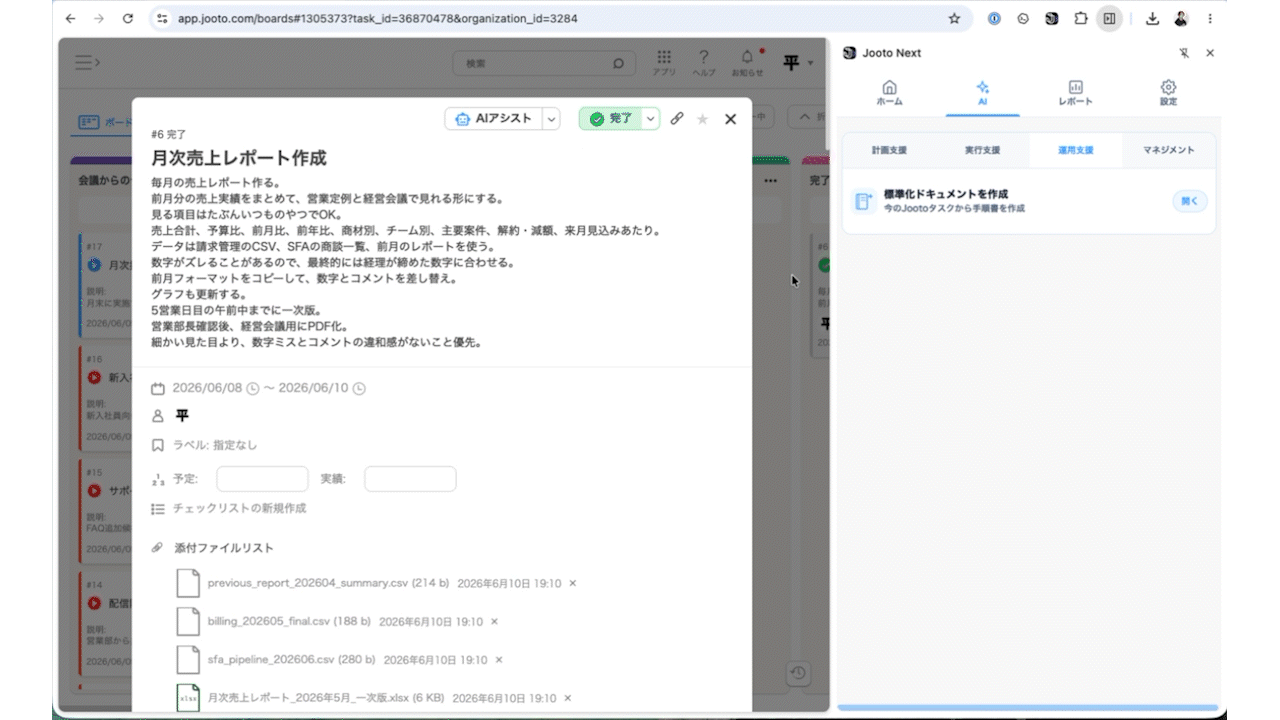Viewport: 1280px width, 720px height.
Task: Close the Jooto Next side panel
Action: tap(1210, 53)
